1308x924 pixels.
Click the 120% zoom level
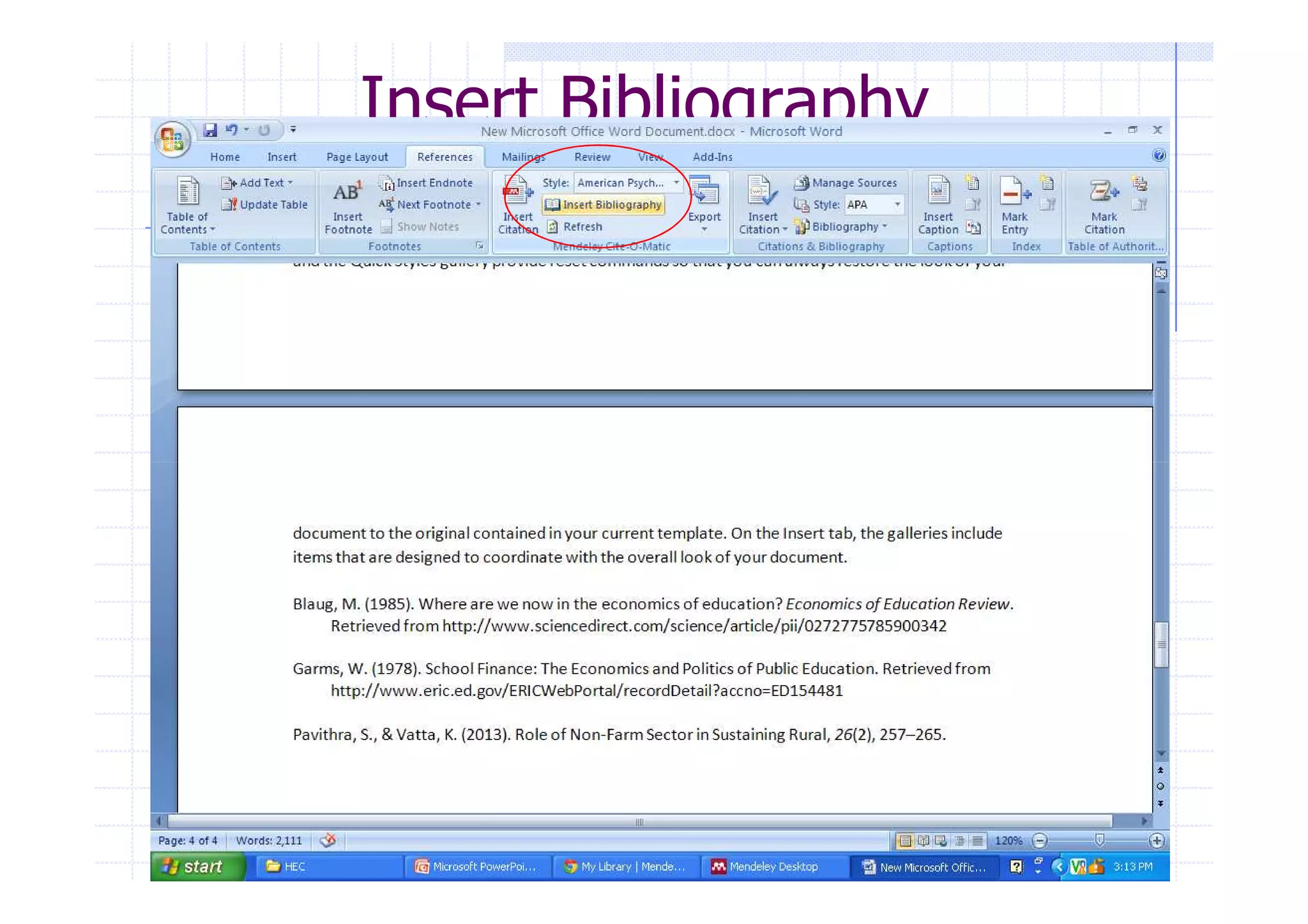[x=1008, y=840]
